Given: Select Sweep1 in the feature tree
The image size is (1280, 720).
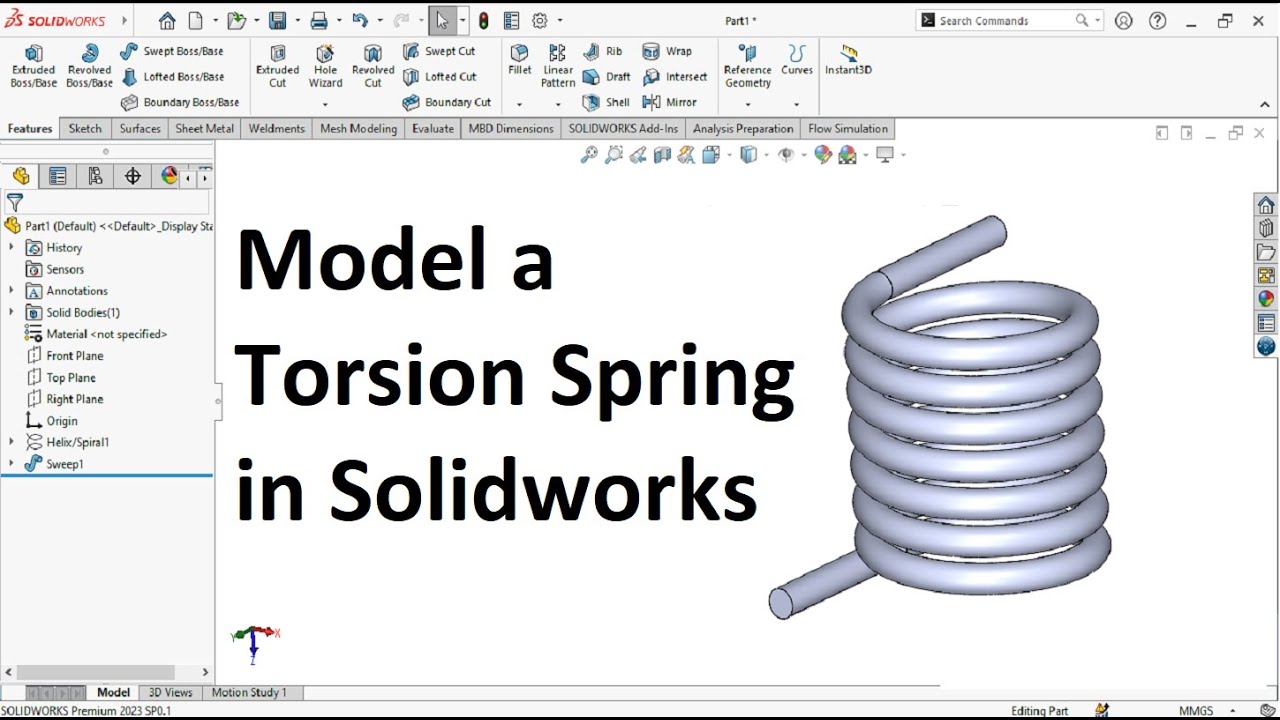Looking at the screenshot, I should [55, 464].
